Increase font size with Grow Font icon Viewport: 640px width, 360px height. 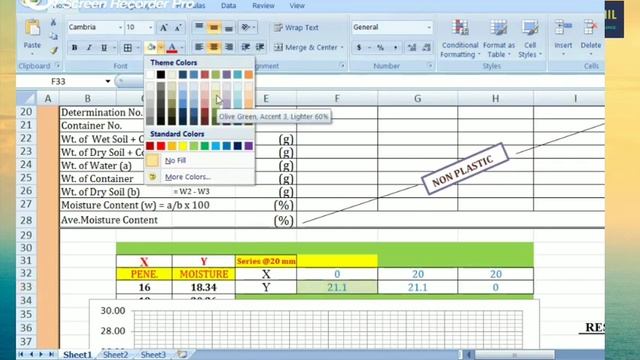163,28
